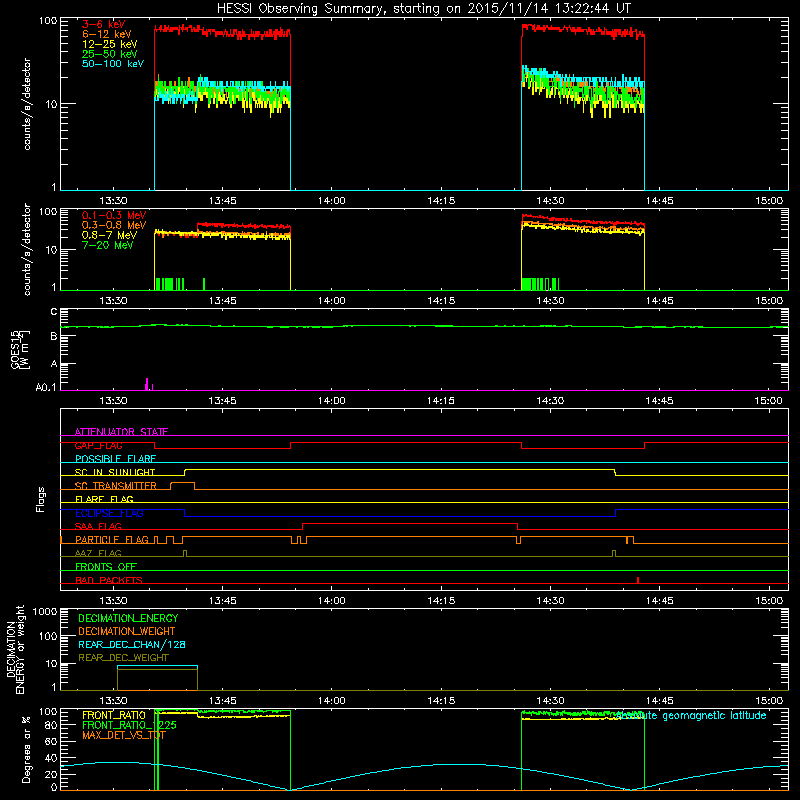
Task: Click the cyan decimation step line near 13:35
Action: tap(157, 666)
